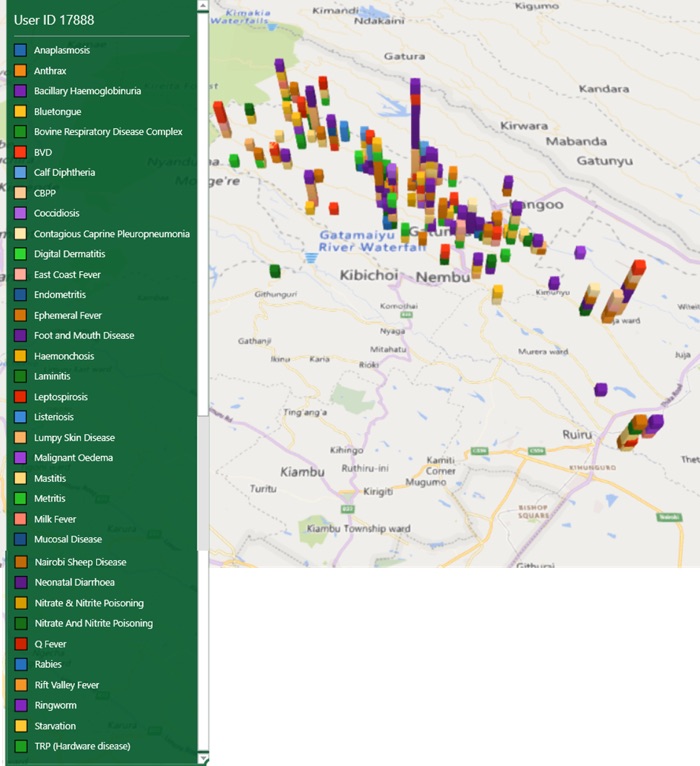Click the Gatamaiyu River Waterfall label
Image resolution: width=700 pixels, height=766 pixels.
coord(372,241)
